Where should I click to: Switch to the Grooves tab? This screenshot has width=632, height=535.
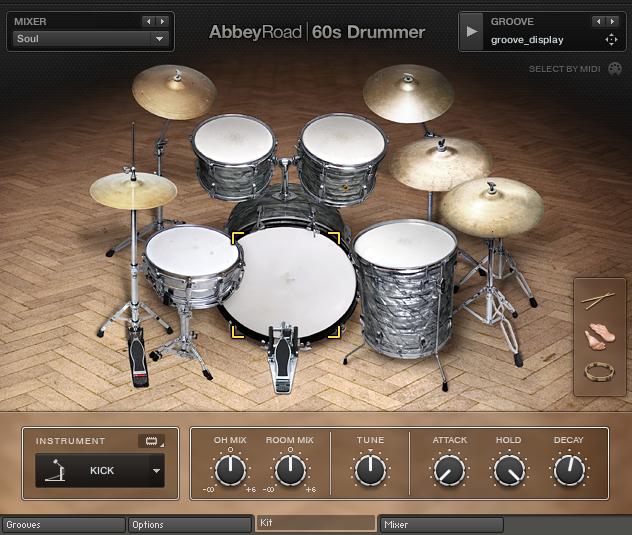click(63, 524)
